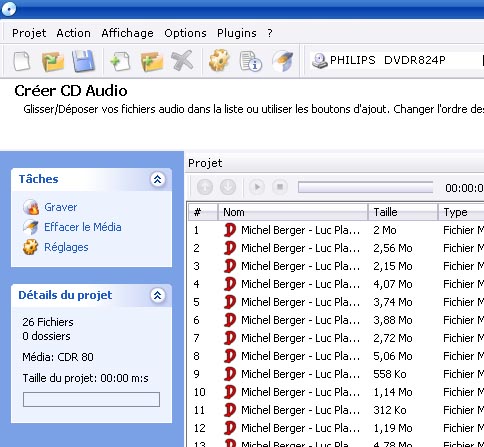This screenshot has height=447, width=484.
Task: Select track 10 sized 1,14 Mo
Action: (336, 392)
